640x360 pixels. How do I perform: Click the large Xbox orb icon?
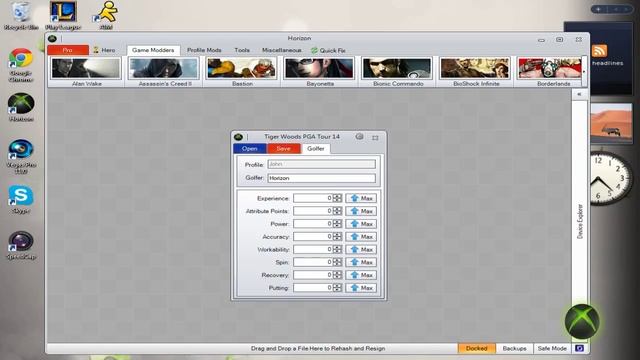click(582, 321)
